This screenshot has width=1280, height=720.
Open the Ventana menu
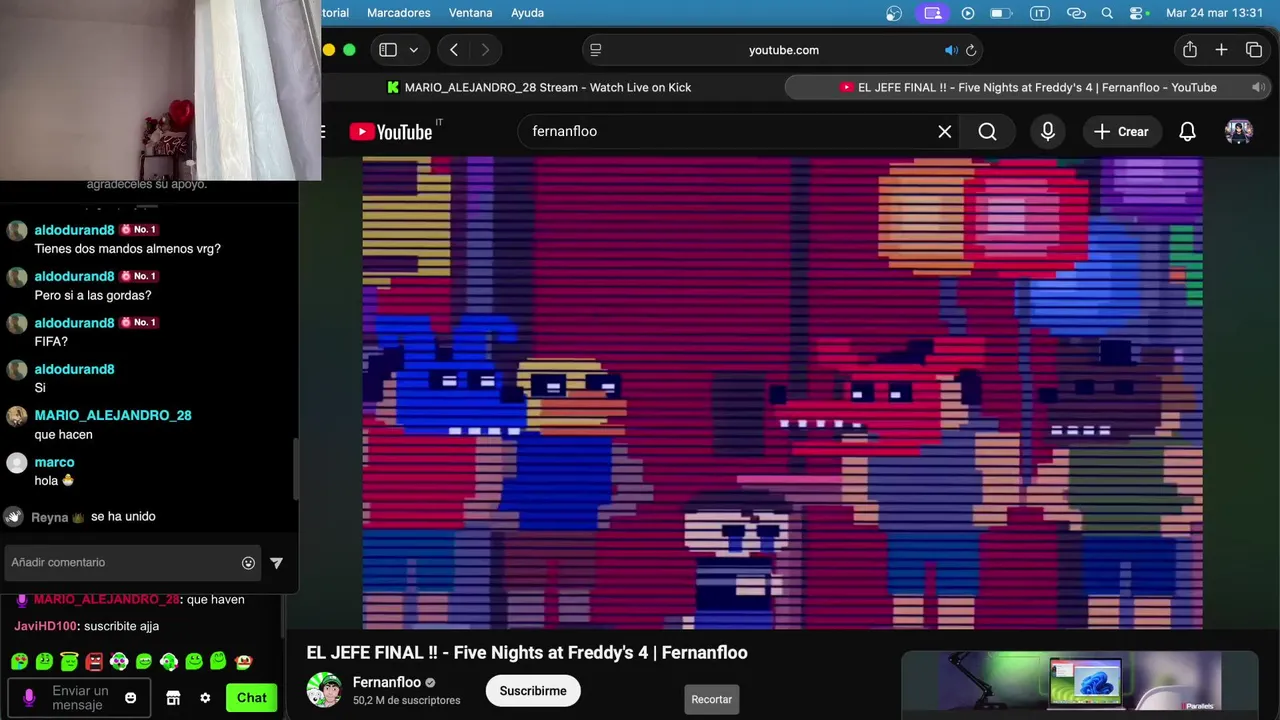(470, 13)
